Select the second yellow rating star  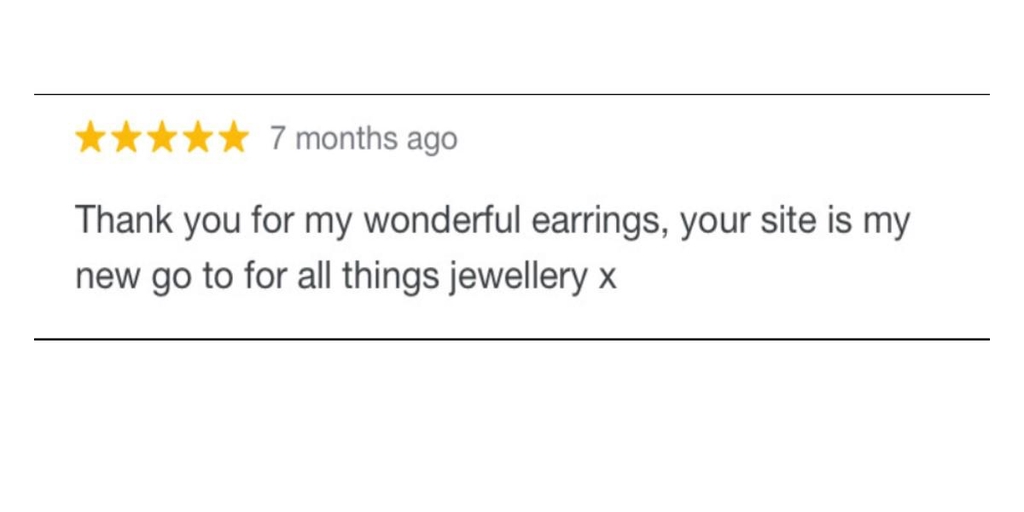pos(126,138)
